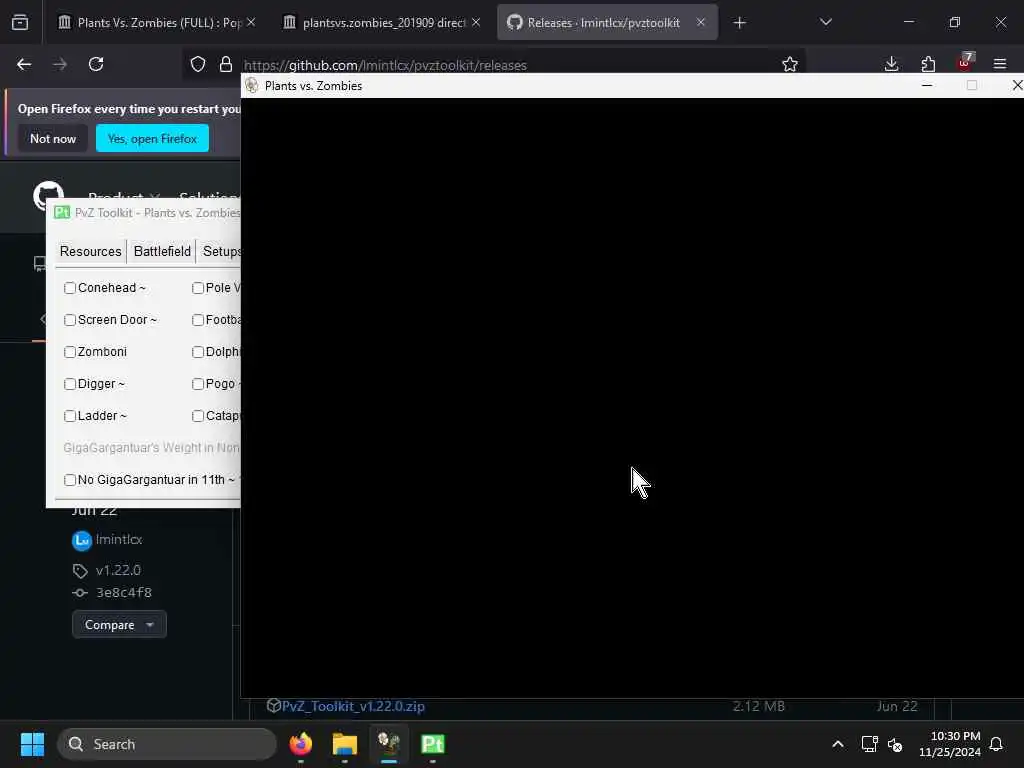Screen dimensions: 1024x768
Task: Reload the GitHub releases page
Action: [x=96, y=64]
